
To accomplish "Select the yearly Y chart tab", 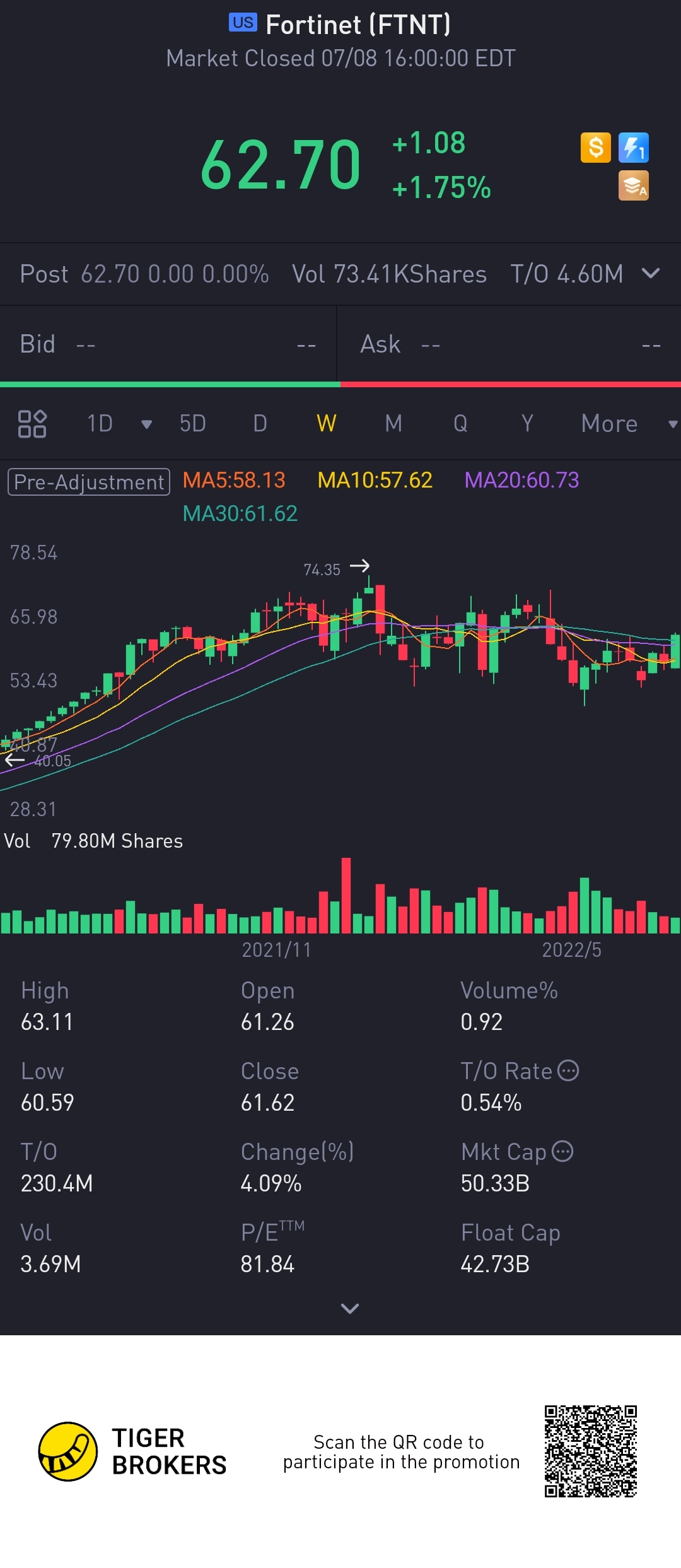I will (x=528, y=424).
